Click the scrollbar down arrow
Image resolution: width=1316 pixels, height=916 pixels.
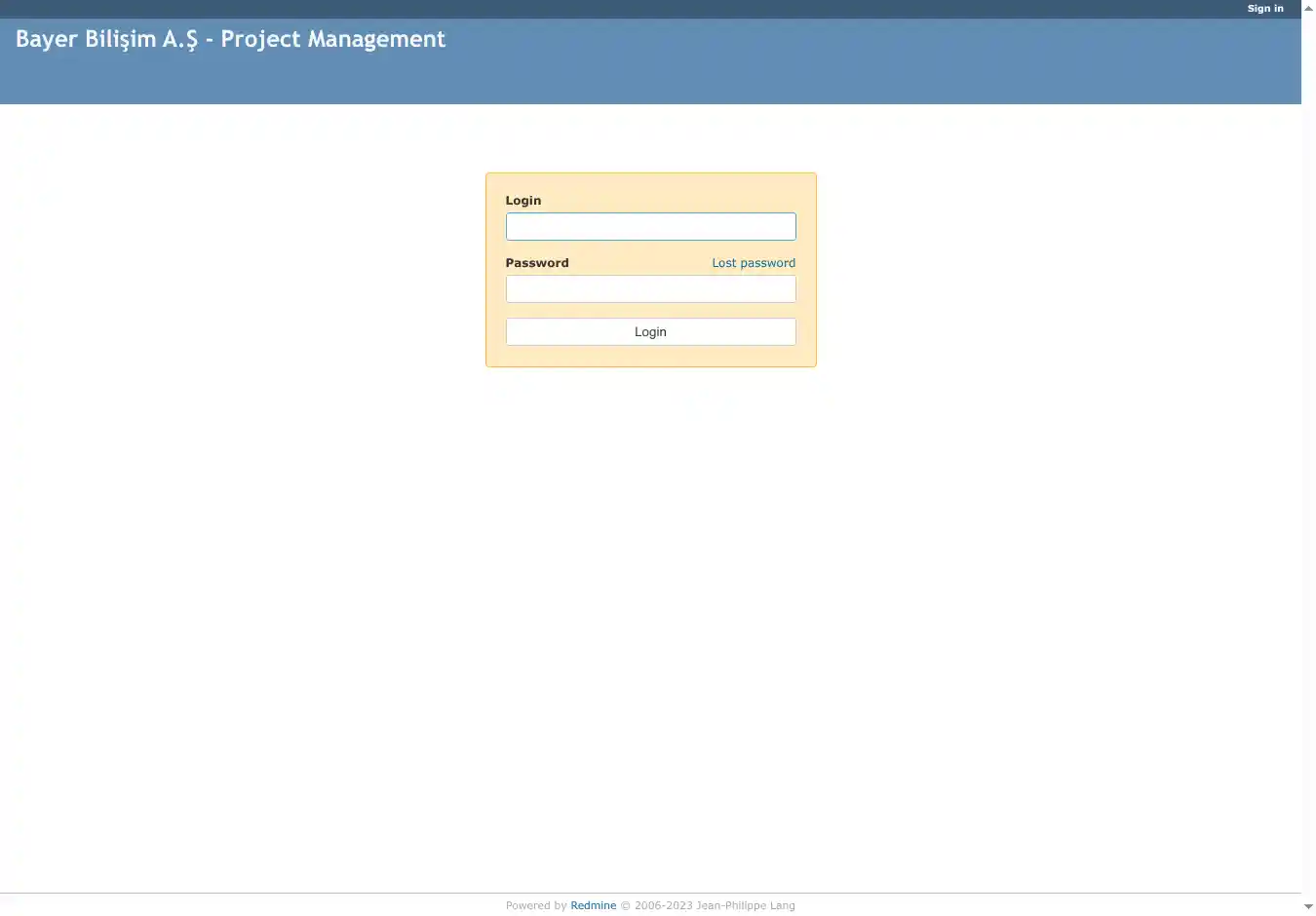(1308, 907)
